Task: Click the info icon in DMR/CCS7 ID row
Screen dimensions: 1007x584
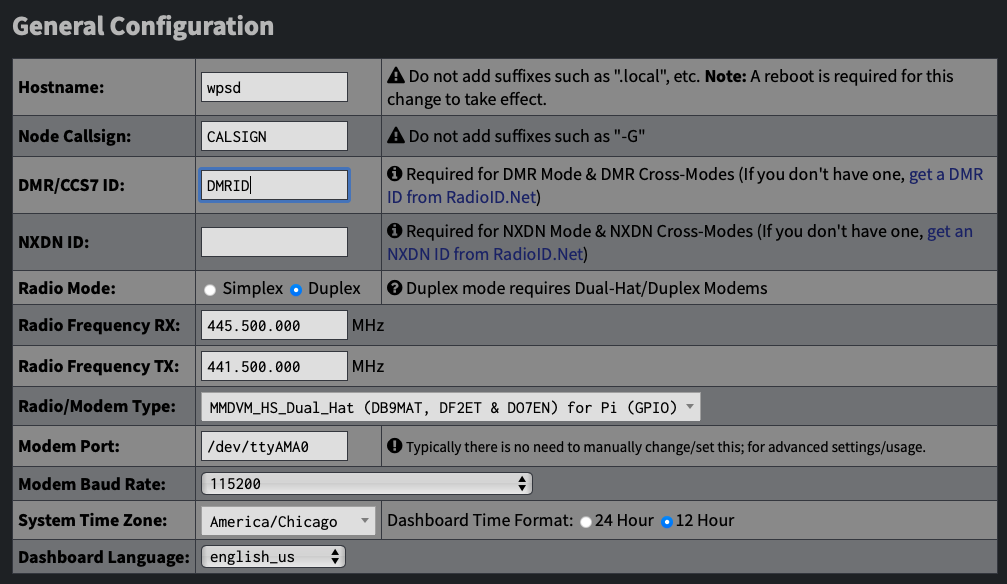Action: [395, 175]
